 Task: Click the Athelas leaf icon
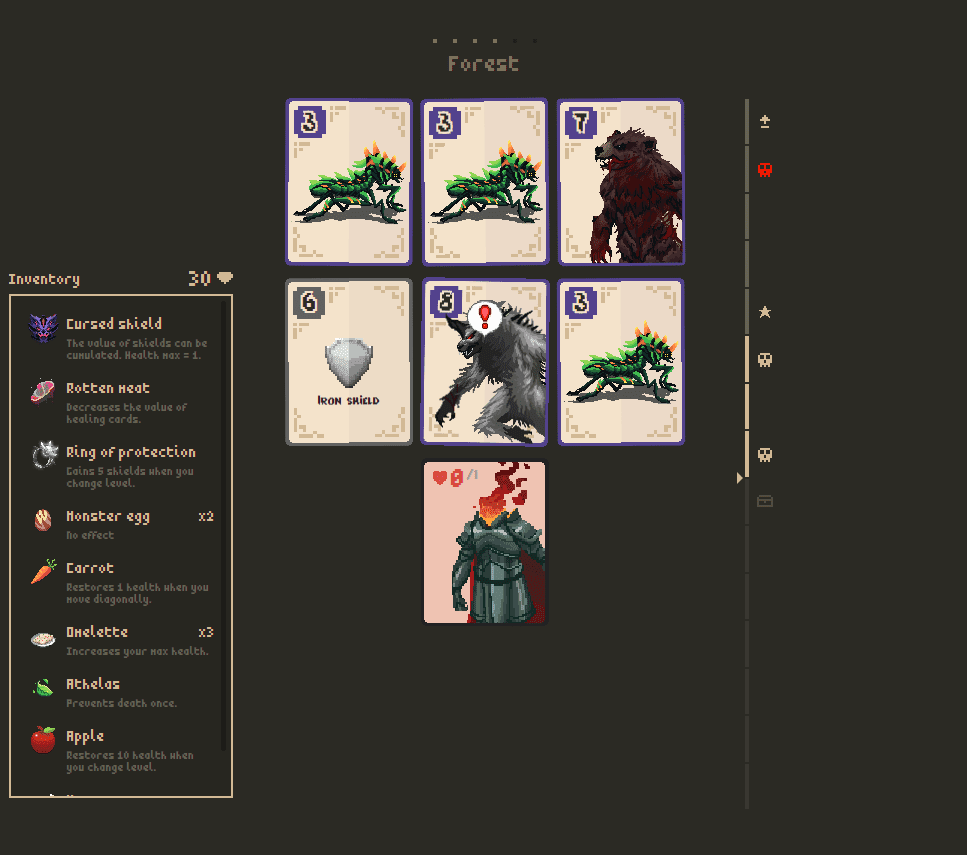tap(43, 687)
